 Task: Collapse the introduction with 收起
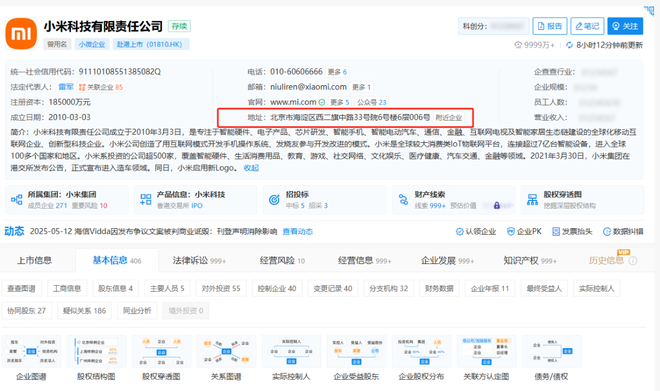pyautogui.click(x=251, y=168)
